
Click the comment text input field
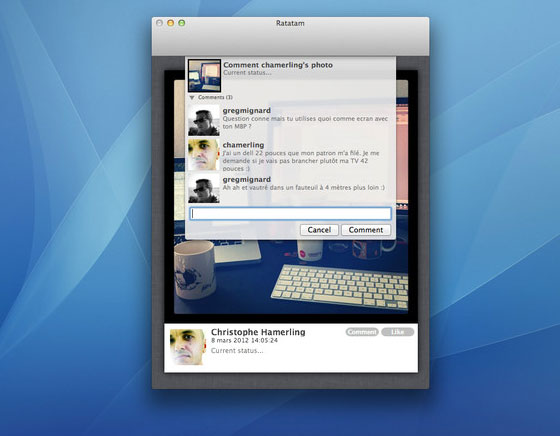click(x=290, y=214)
